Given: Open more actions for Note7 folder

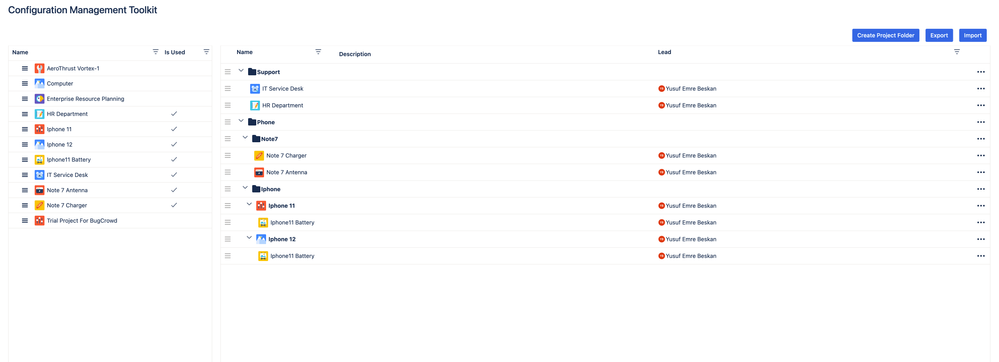Looking at the screenshot, I should pos(981,139).
